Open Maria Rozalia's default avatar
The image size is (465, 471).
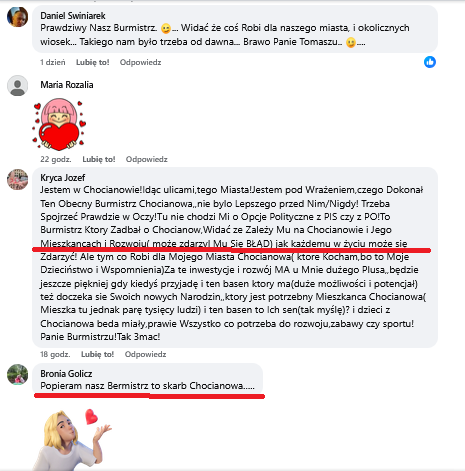[x=17, y=86]
